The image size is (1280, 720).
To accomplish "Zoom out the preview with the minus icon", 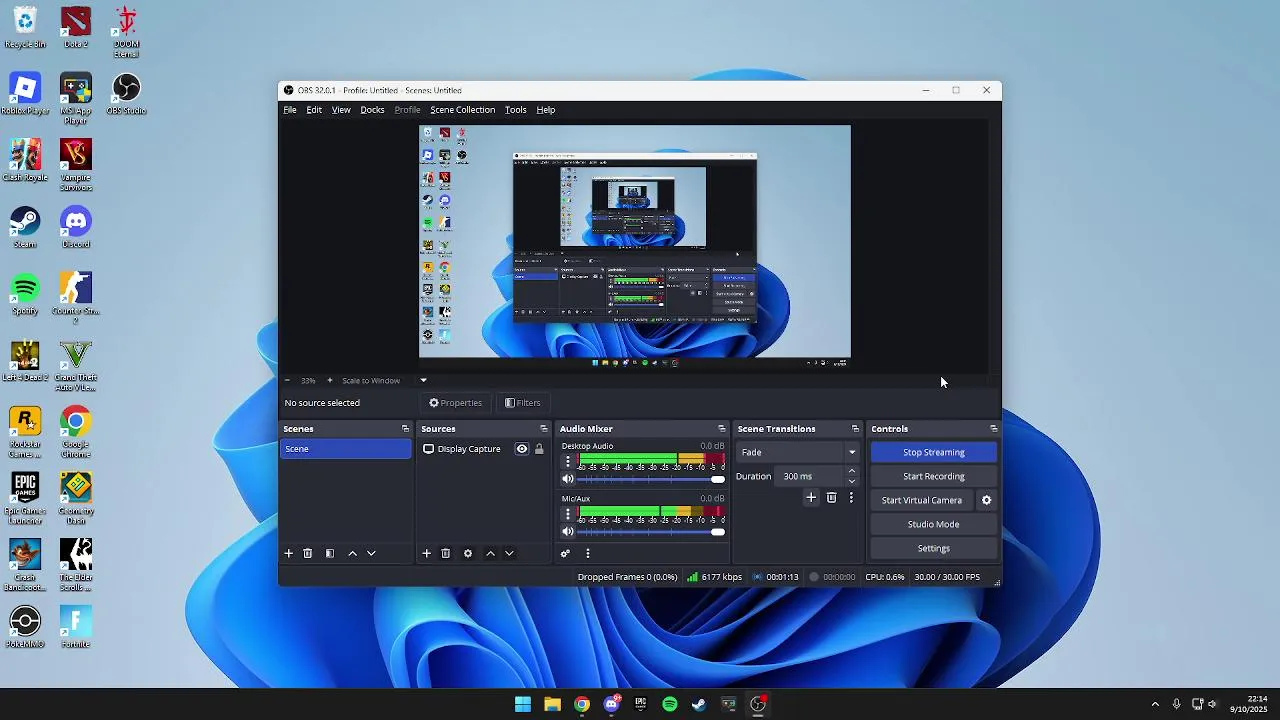I will tap(287, 380).
